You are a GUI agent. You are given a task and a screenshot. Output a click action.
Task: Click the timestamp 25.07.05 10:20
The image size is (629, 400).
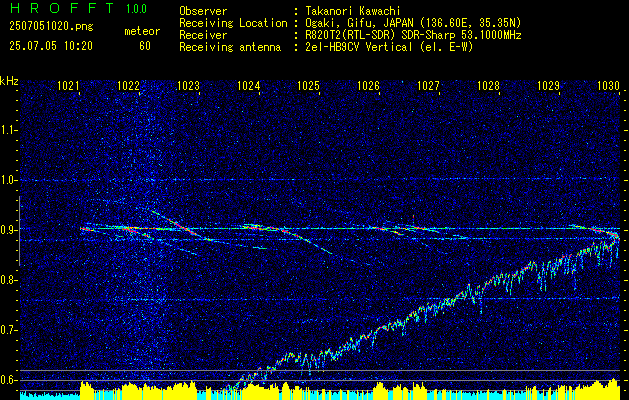point(51,46)
